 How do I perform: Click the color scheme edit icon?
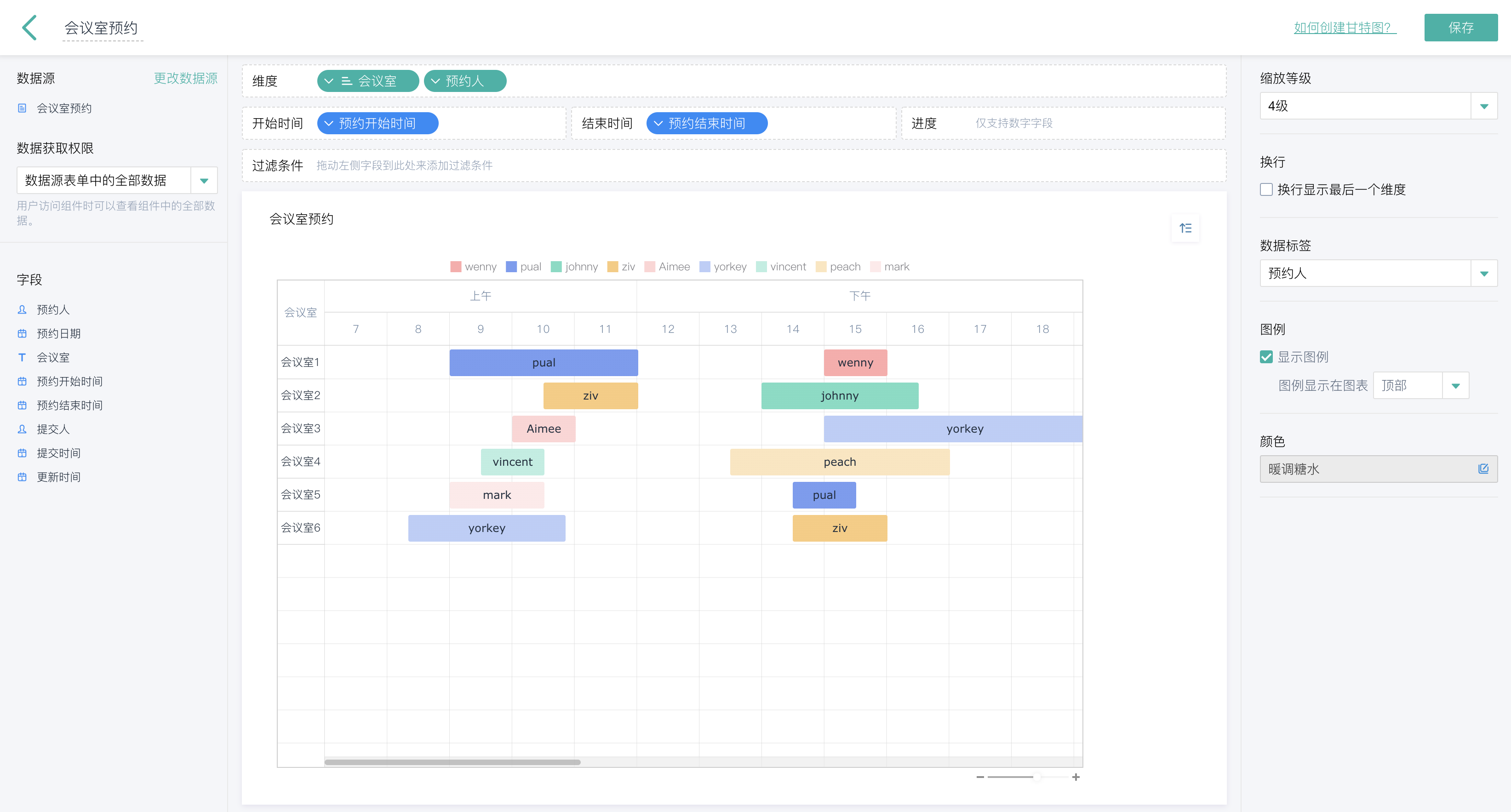coord(1483,469)
